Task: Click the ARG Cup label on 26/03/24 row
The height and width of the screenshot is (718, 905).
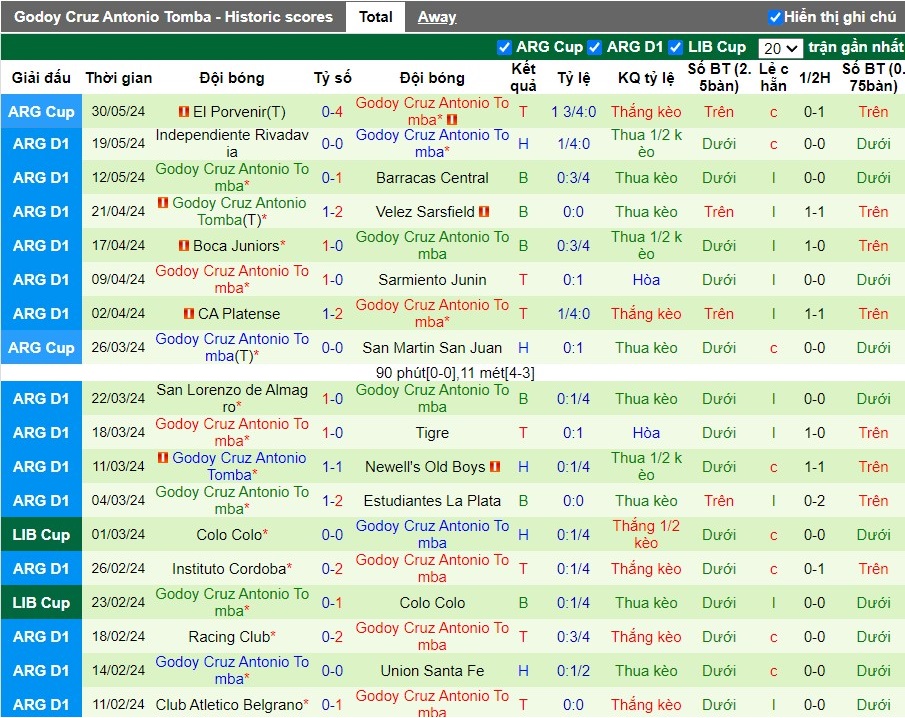Action: 41,347
